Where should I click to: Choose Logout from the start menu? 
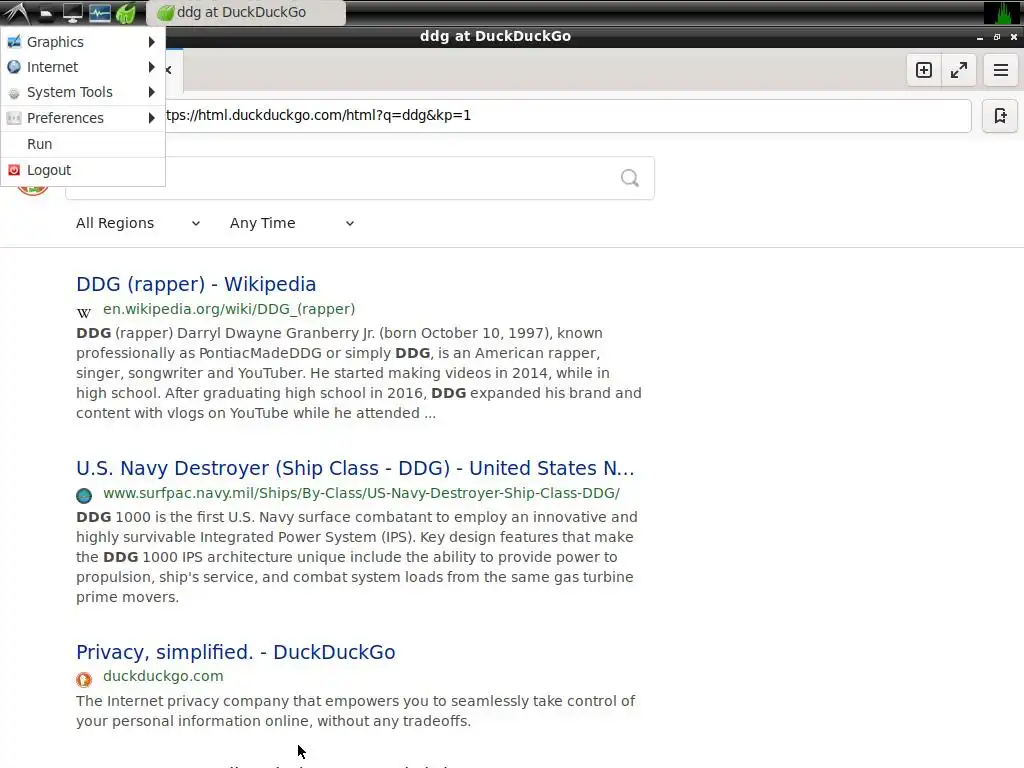pos(82,170)
